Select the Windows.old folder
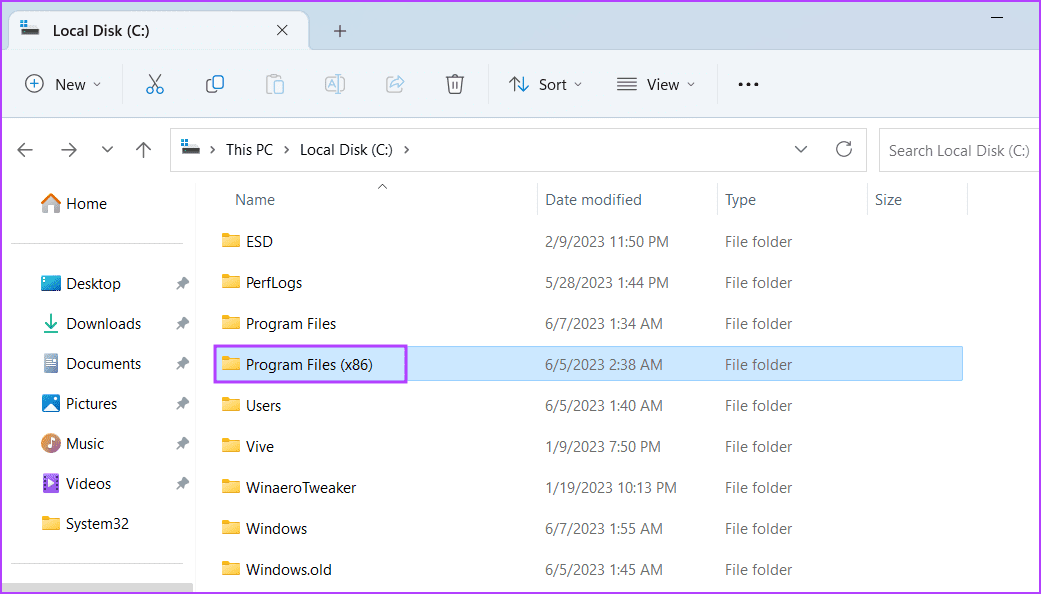Image resolution: width=1041 pixels, height=594 pixels. (x=588, y=570)
